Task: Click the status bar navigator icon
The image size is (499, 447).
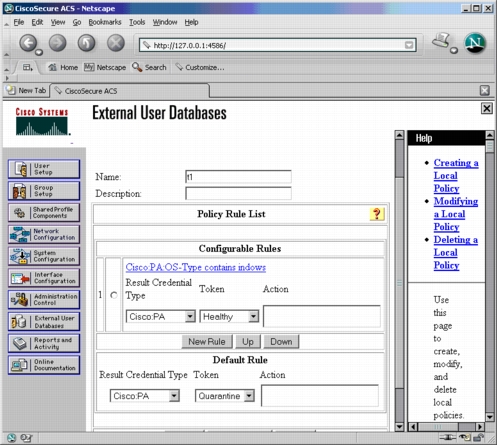Action: click(11, 438)
